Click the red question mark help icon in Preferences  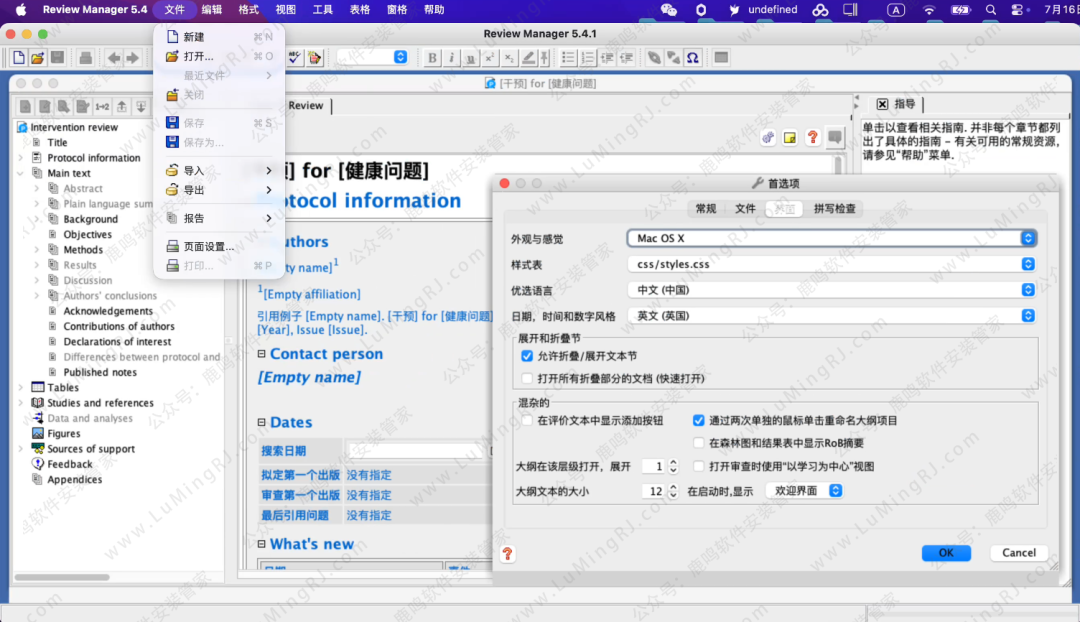point(508,553)
